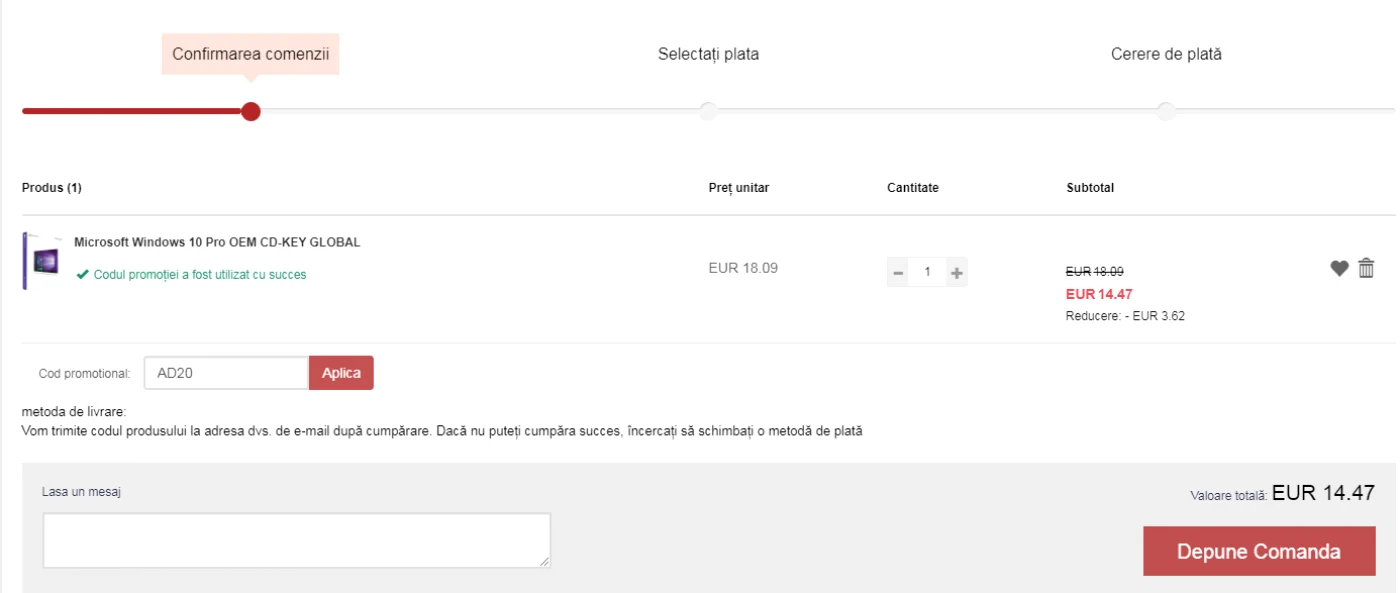This screenshot has width=1400, height=593.
Task: Select the Cerere de plată step label
Action: click(x=1166, y=54)
